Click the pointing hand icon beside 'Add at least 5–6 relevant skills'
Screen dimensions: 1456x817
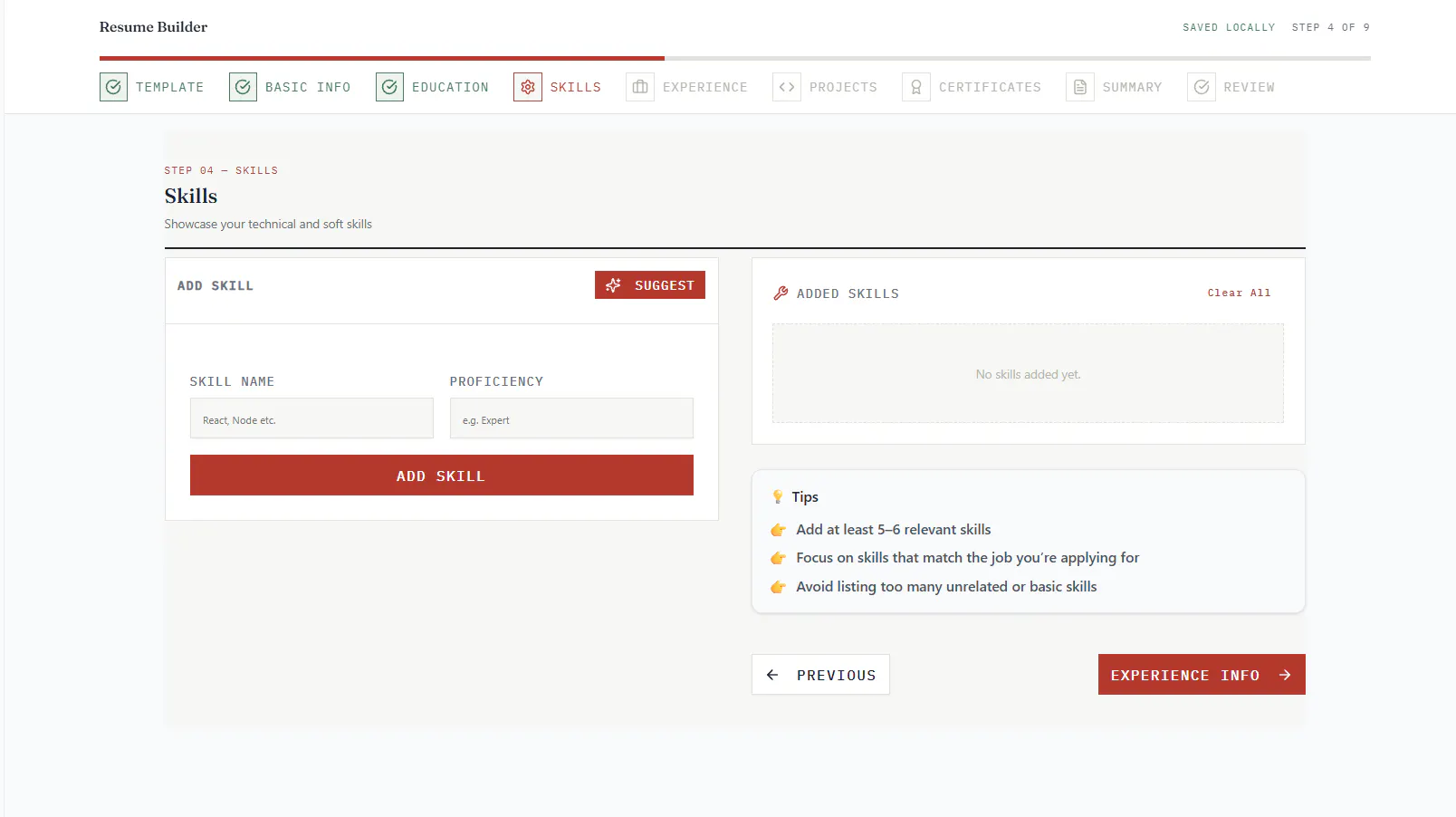coord(778,530)
